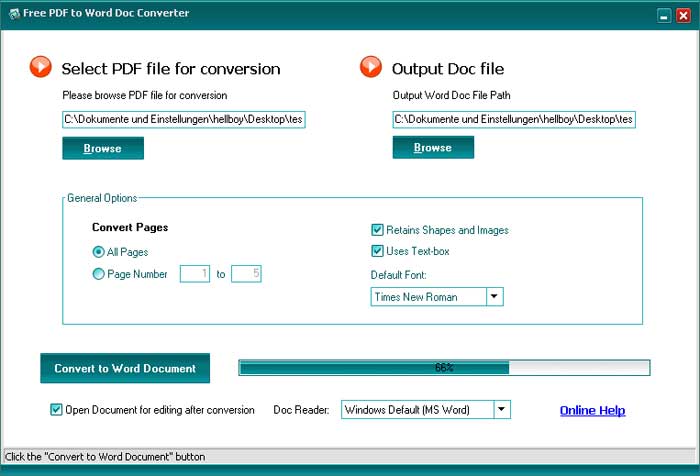Click the app icon in the title bar
This screenshot has width=700, height=476.
click(x=14, y=13)
